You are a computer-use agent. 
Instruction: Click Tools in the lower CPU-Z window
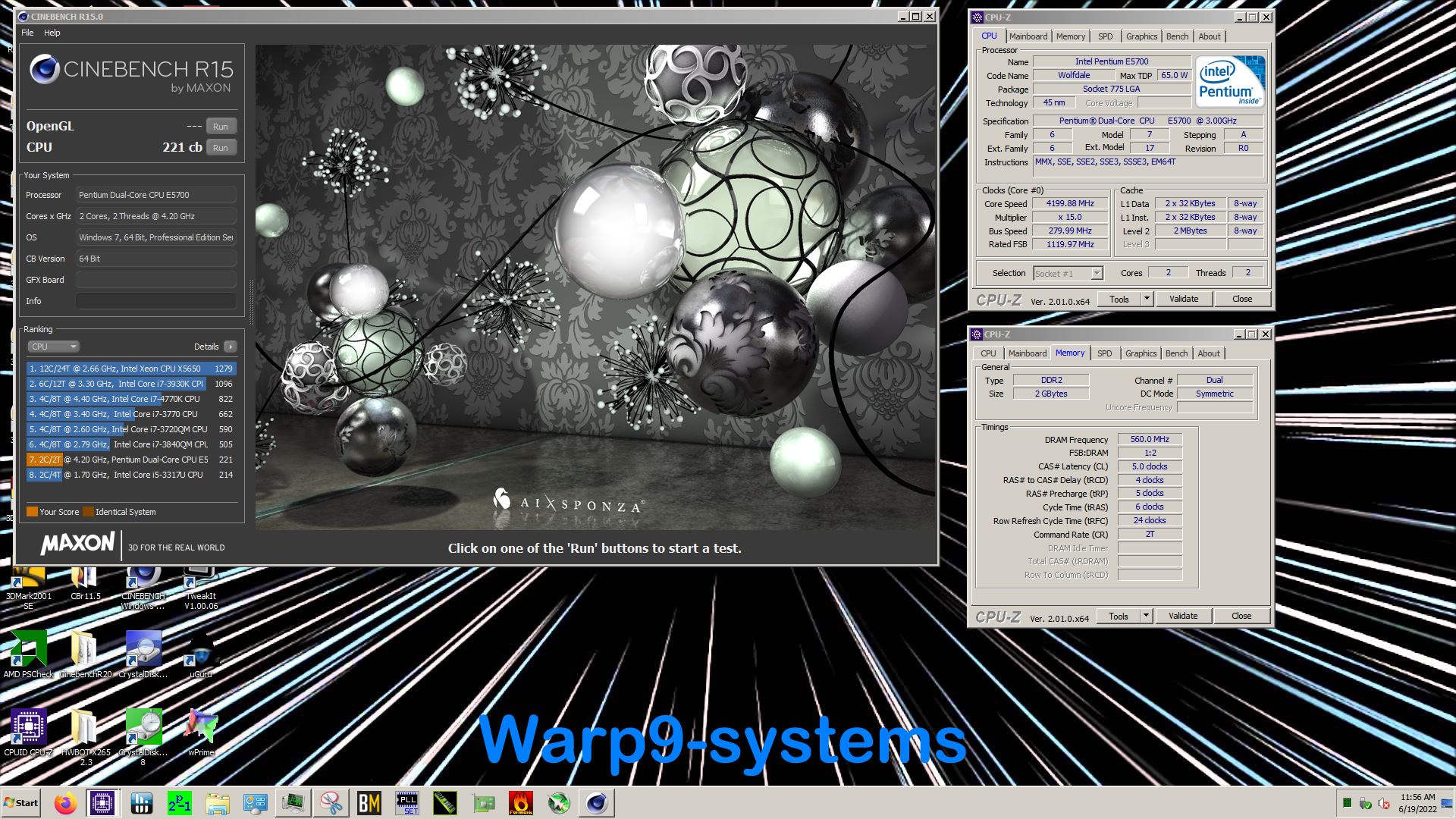pos(1119,617)
